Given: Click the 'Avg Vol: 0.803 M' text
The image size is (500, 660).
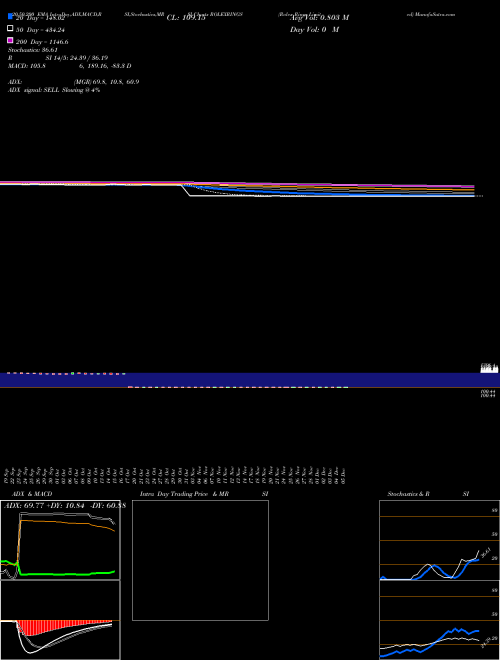Looking at the screenshot, I should pyautogui.click(x=319, y=18).
